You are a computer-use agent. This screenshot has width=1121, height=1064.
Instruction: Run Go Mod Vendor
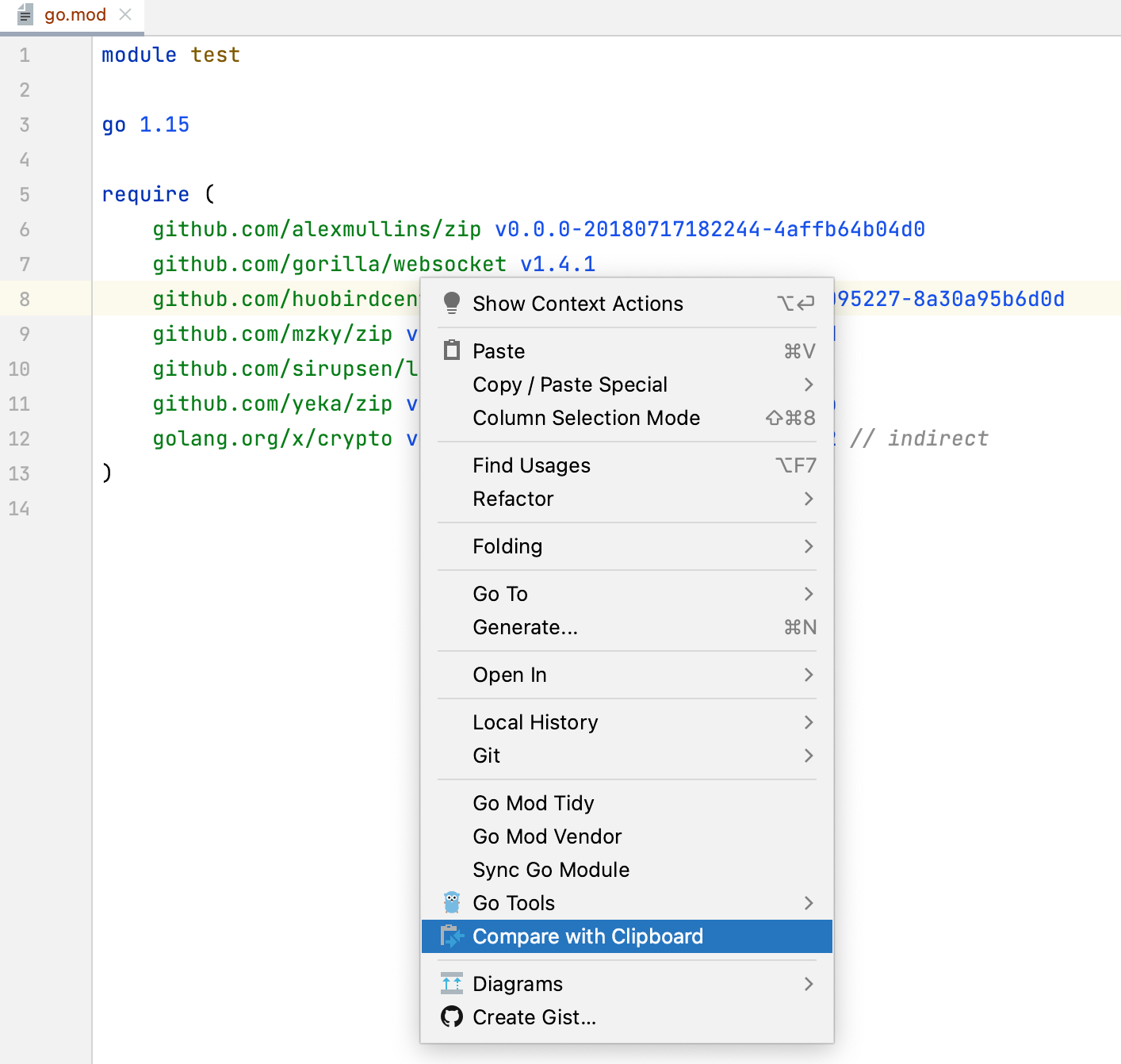[x=627, y=836]
